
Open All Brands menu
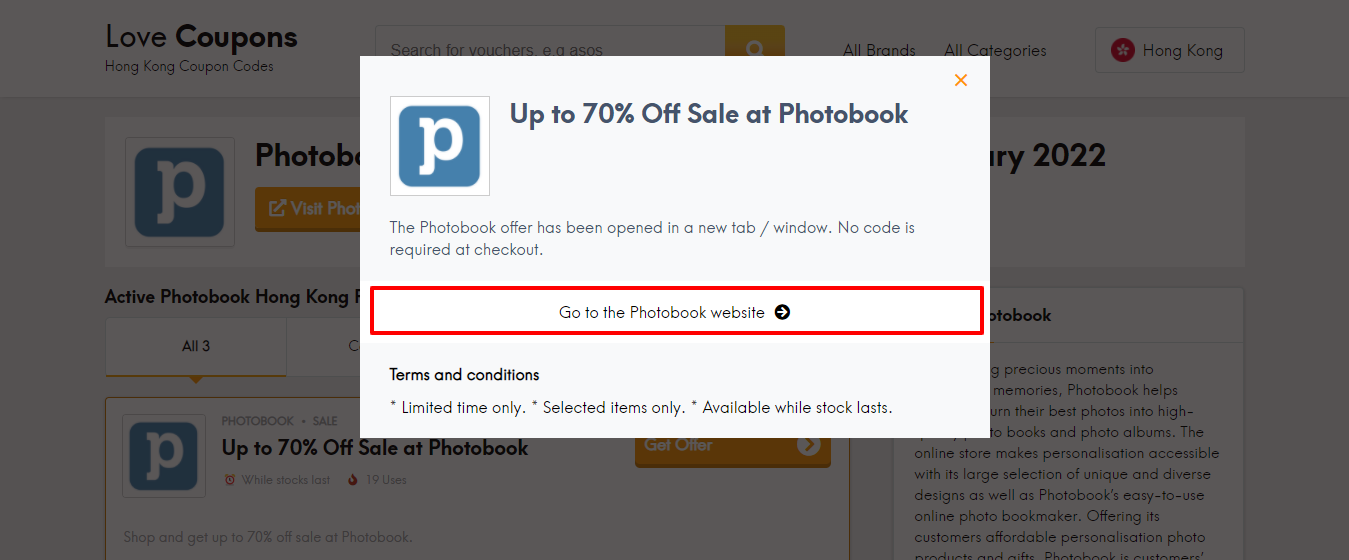point(879,50)
